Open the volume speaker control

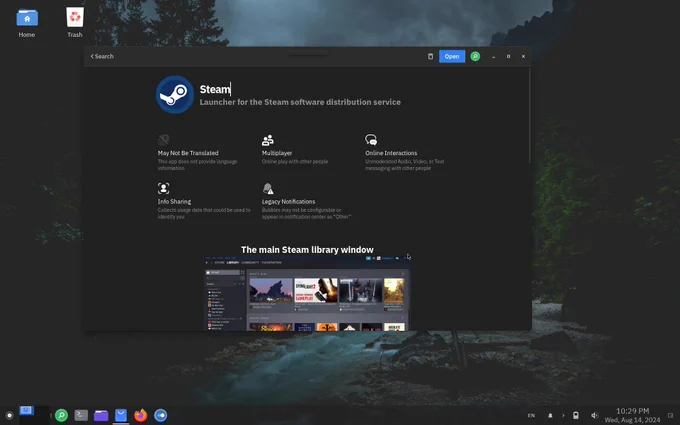[595, 415]
